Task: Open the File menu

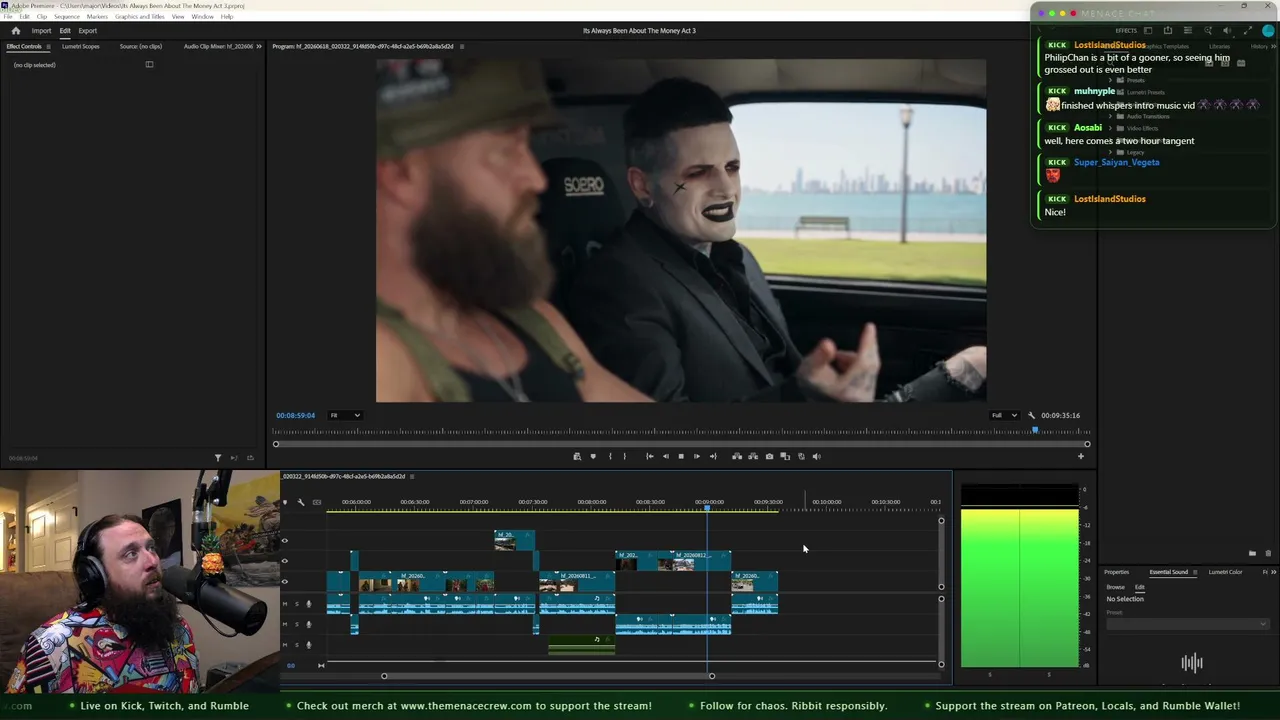Action: coord(8,17)
